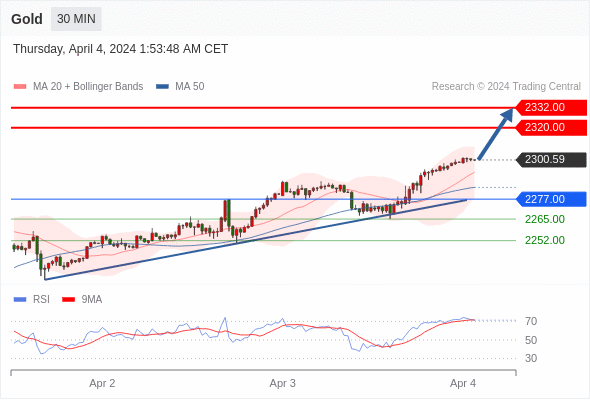Screen dimensions: 590x400
Task: Click the RSI 50 level label
Action: click(x=531, y=340)
